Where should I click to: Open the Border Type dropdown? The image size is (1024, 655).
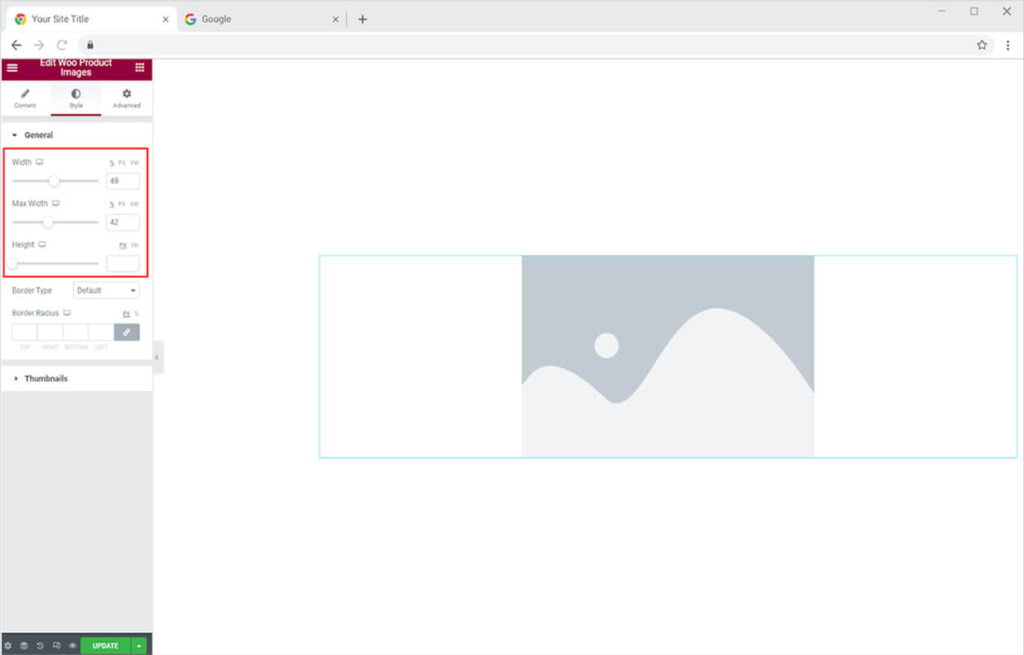(x=106, y=290)
